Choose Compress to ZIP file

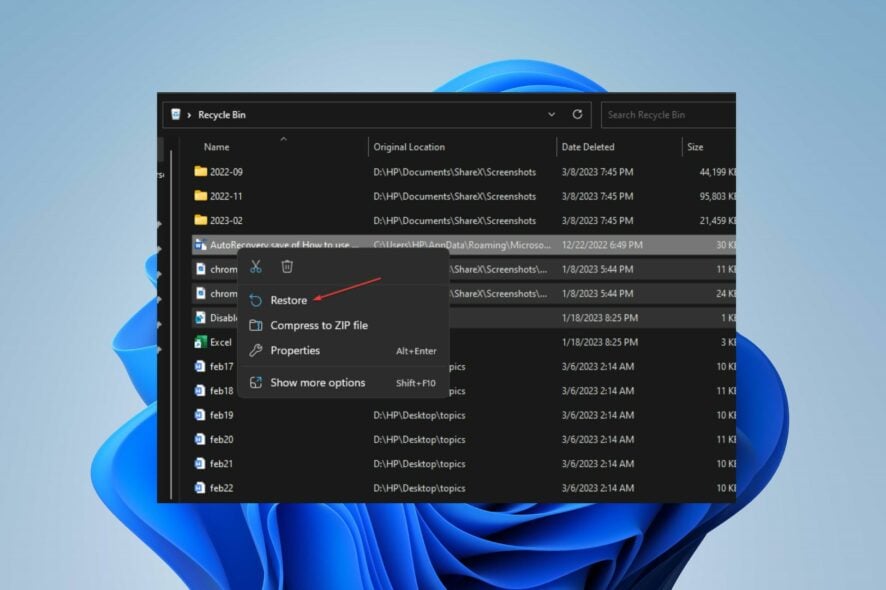(318, 325)
